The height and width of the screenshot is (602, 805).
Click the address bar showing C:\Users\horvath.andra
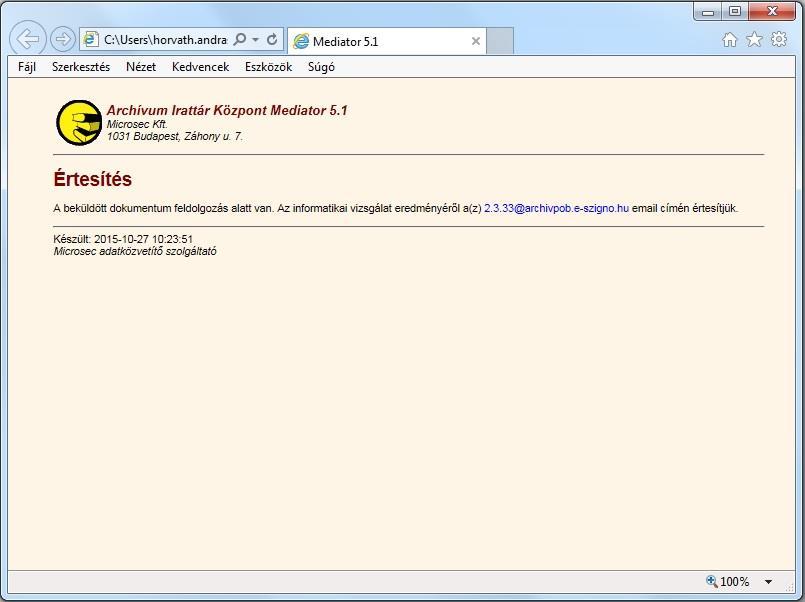point(165,40)
